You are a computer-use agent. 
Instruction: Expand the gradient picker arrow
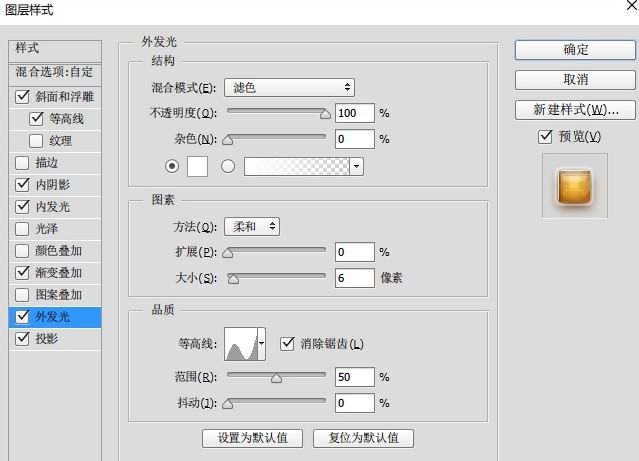357,166
